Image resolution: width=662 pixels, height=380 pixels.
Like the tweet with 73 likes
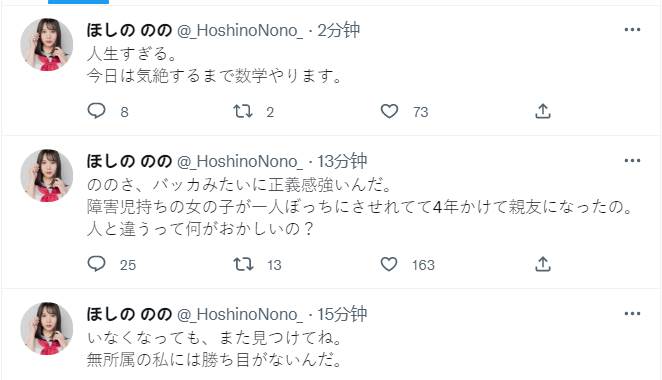389,111
